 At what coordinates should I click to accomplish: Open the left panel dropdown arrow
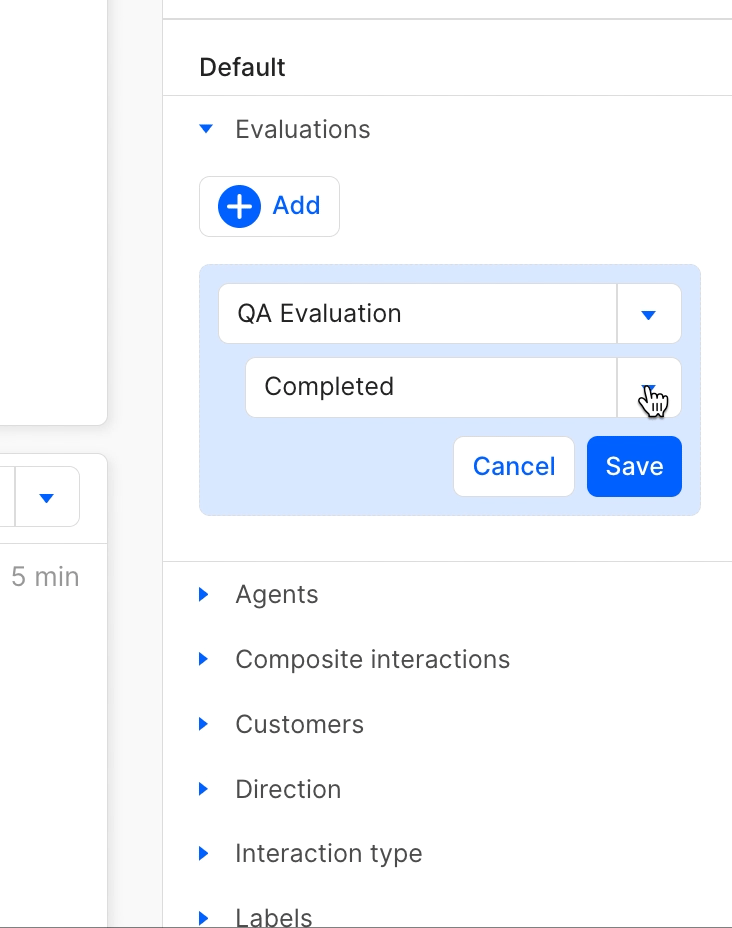click(x=46, y=497)
